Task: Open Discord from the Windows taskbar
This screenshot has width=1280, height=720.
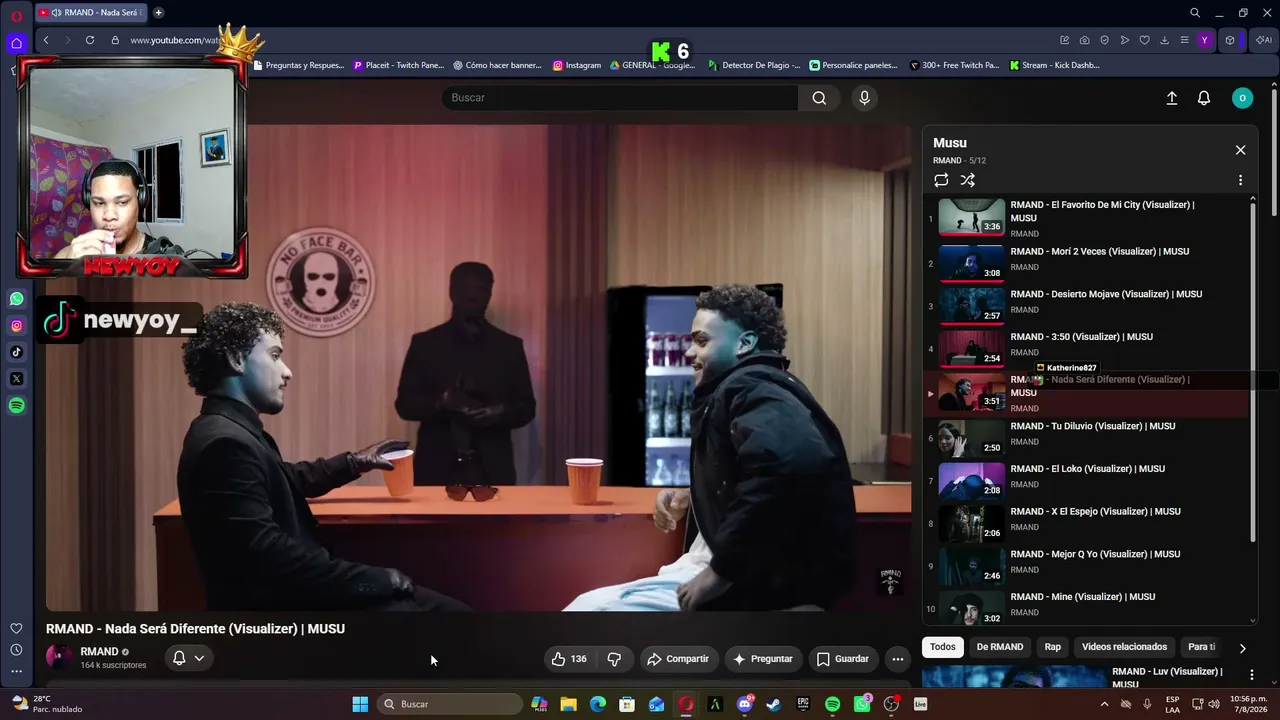Action: (745, 704)
